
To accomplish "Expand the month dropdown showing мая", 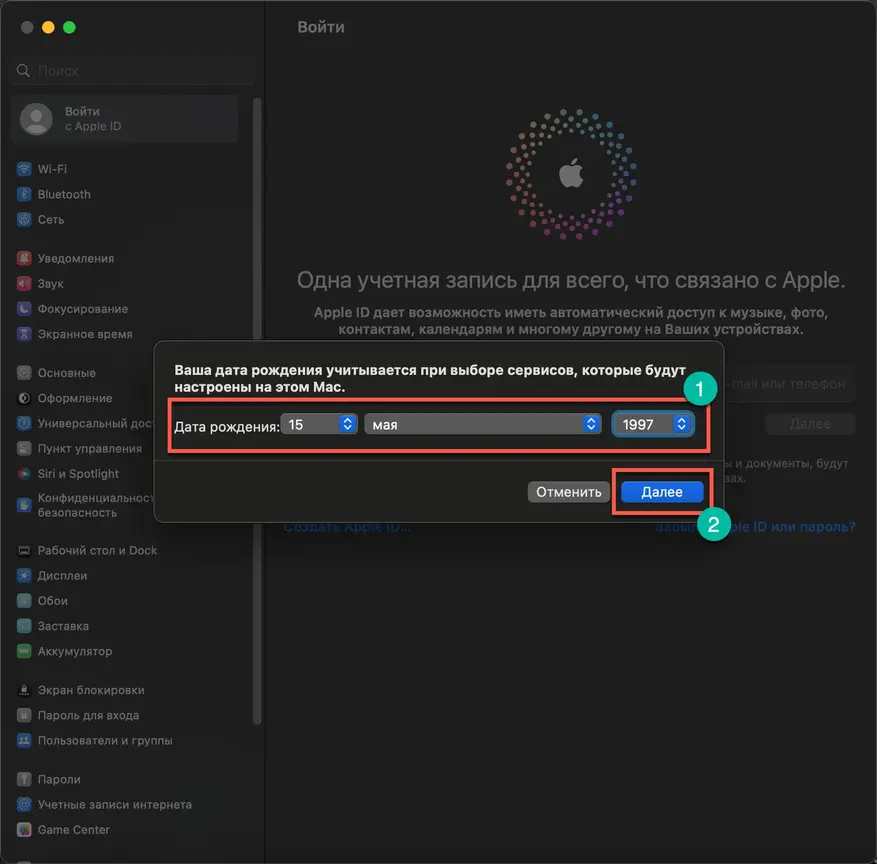I will pyautogui.click(x=483, y=424).
